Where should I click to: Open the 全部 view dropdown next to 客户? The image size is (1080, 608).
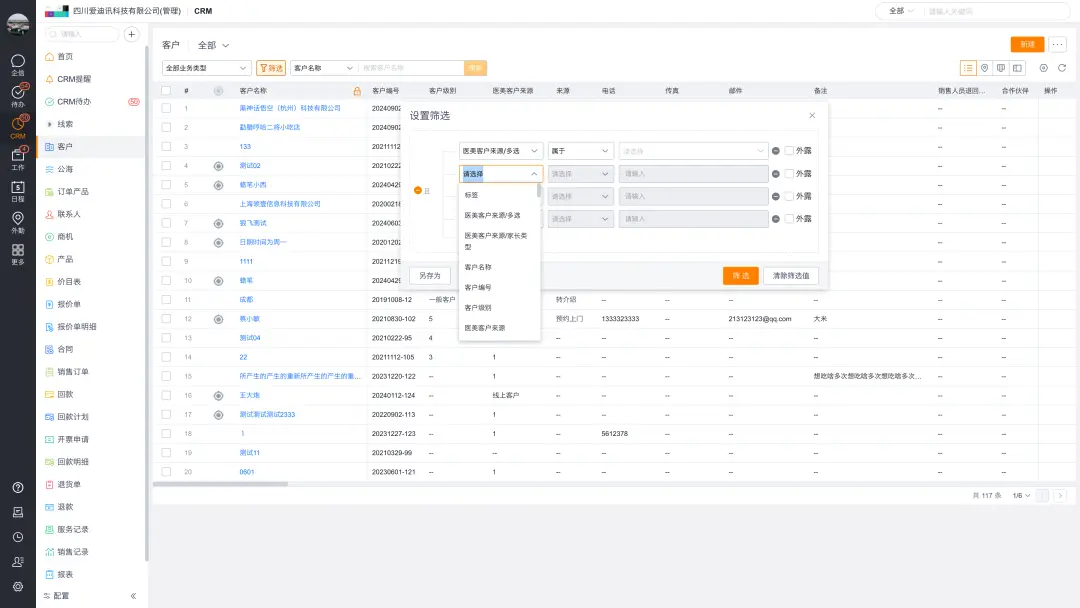pyautogui.click(x=213, y=45)
